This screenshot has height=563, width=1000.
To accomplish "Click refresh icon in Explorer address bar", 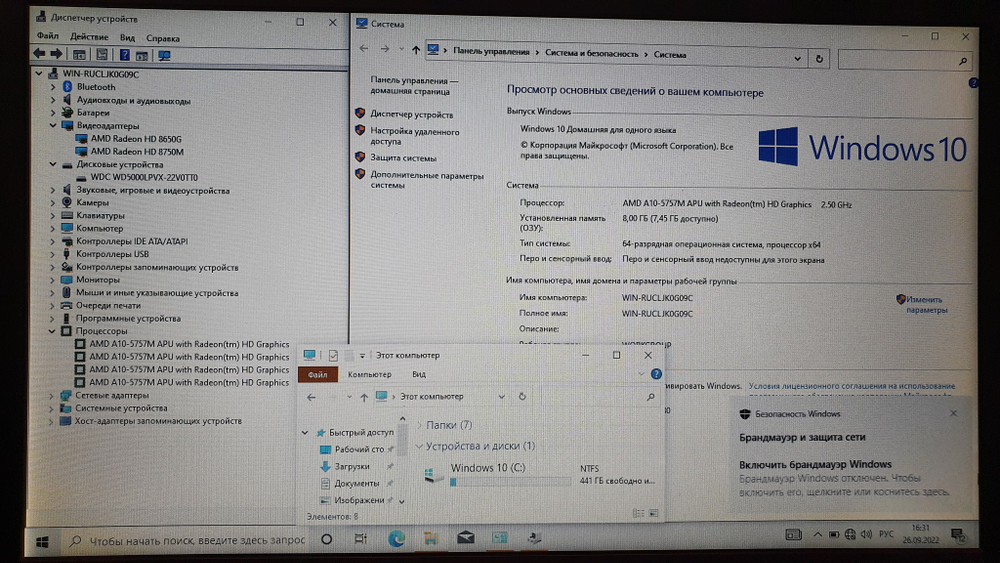I will pyautogui.click(x=522, y=396).
